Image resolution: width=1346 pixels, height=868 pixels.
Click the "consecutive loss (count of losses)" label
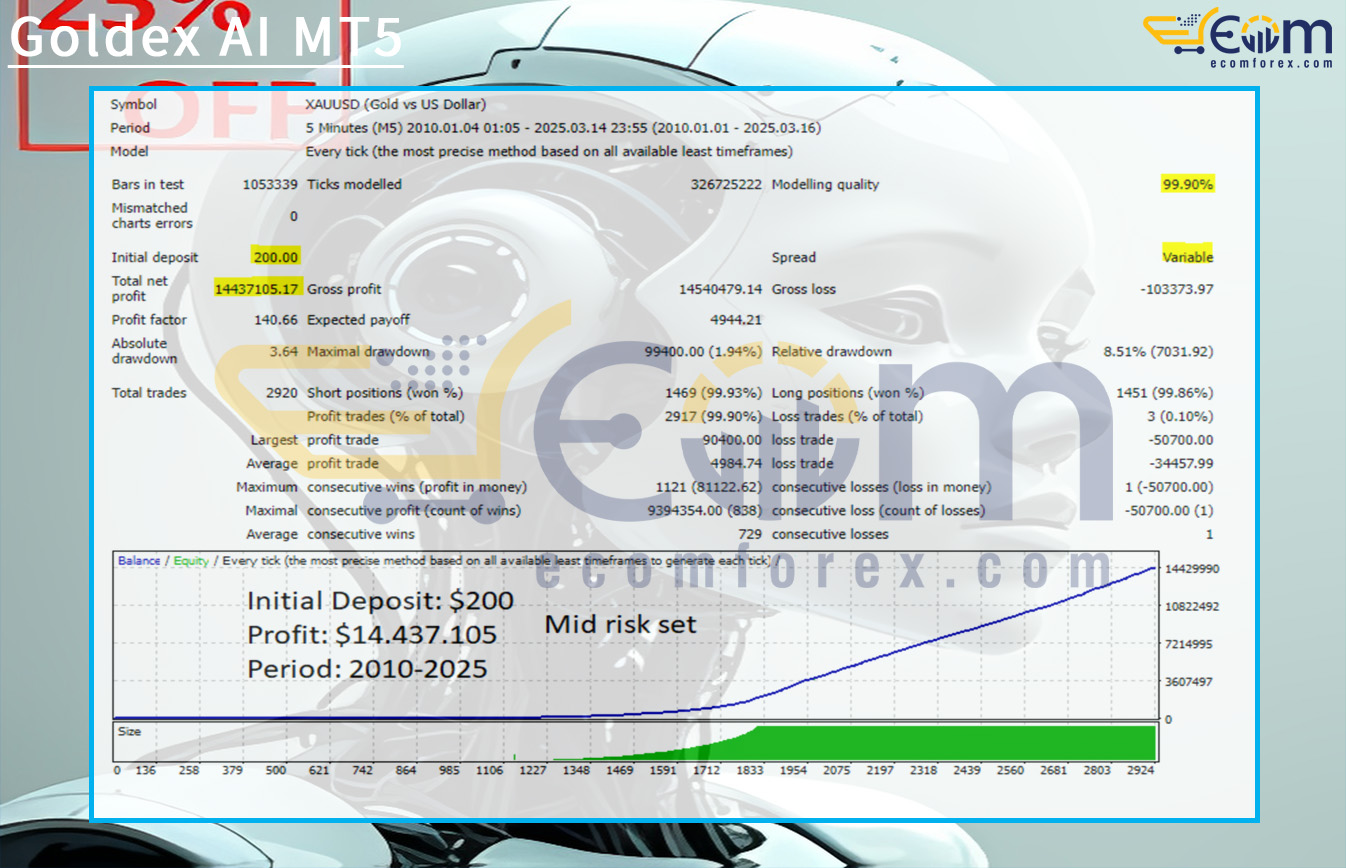878,511
